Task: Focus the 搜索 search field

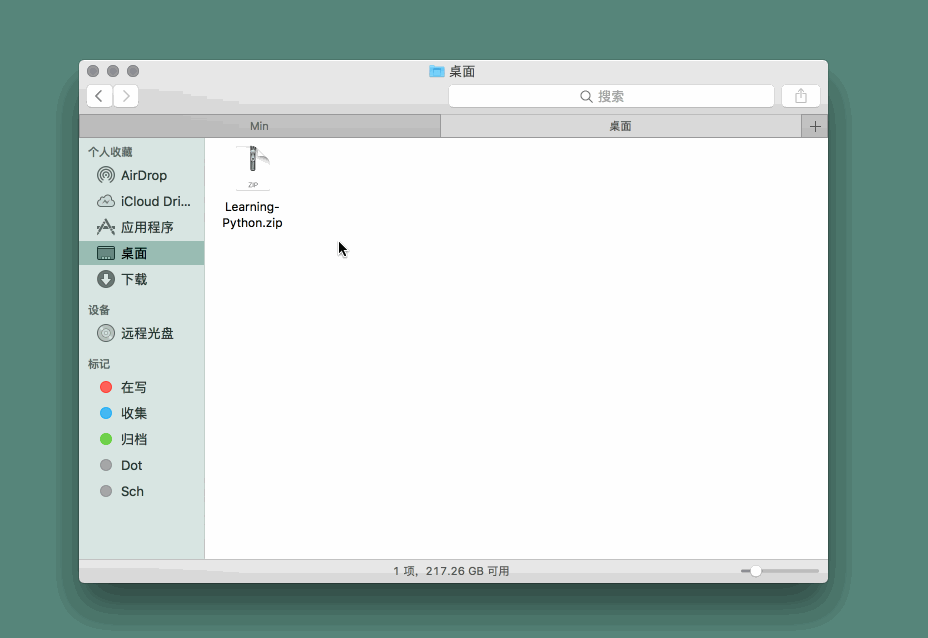Action: click(x=611, y=96)
